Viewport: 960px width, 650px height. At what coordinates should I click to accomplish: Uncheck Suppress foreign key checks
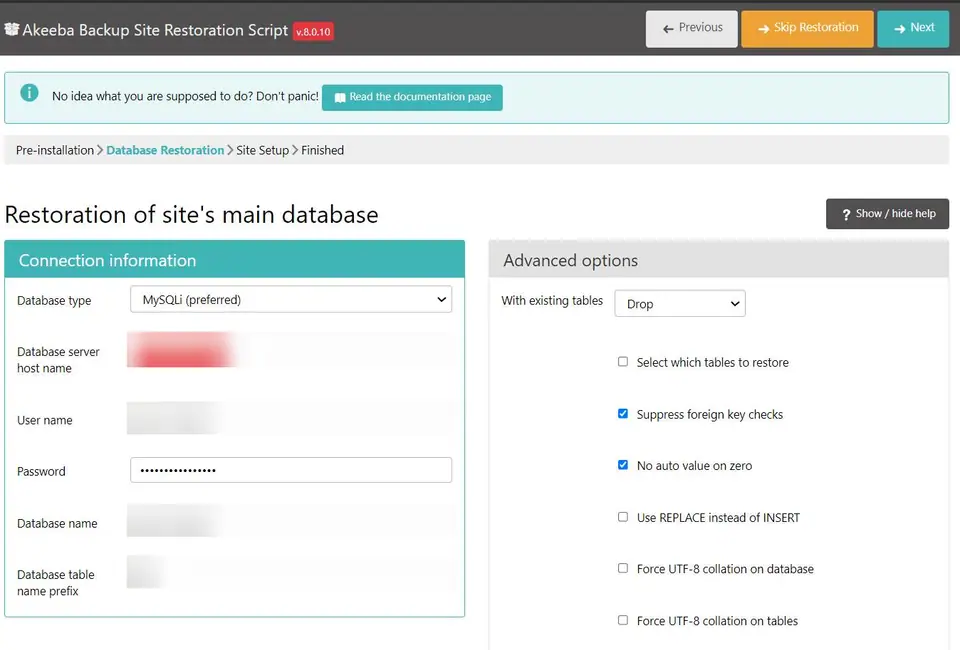click(x=623, y=414)
